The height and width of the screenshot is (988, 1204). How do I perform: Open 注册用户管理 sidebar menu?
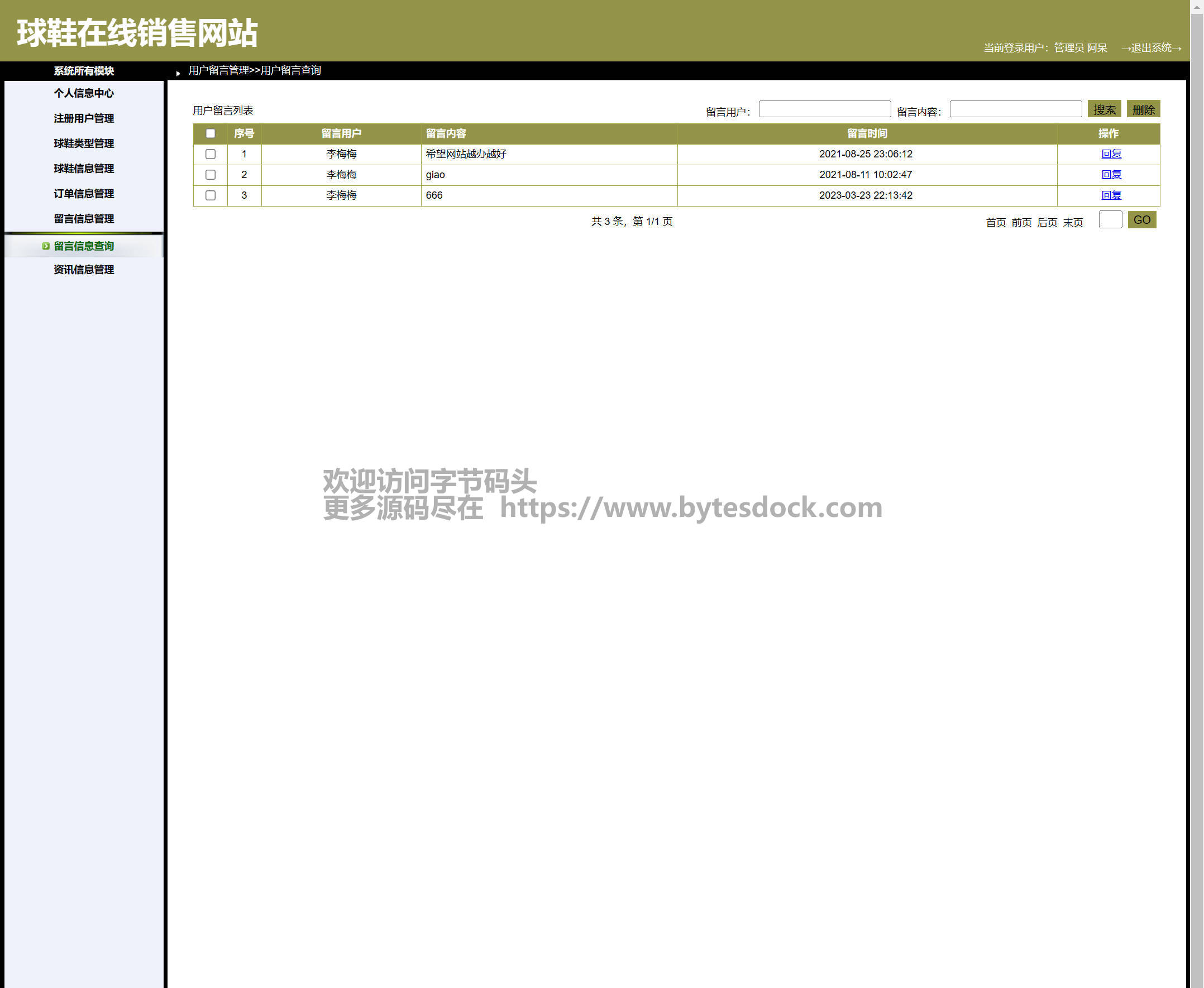(84, 118)
